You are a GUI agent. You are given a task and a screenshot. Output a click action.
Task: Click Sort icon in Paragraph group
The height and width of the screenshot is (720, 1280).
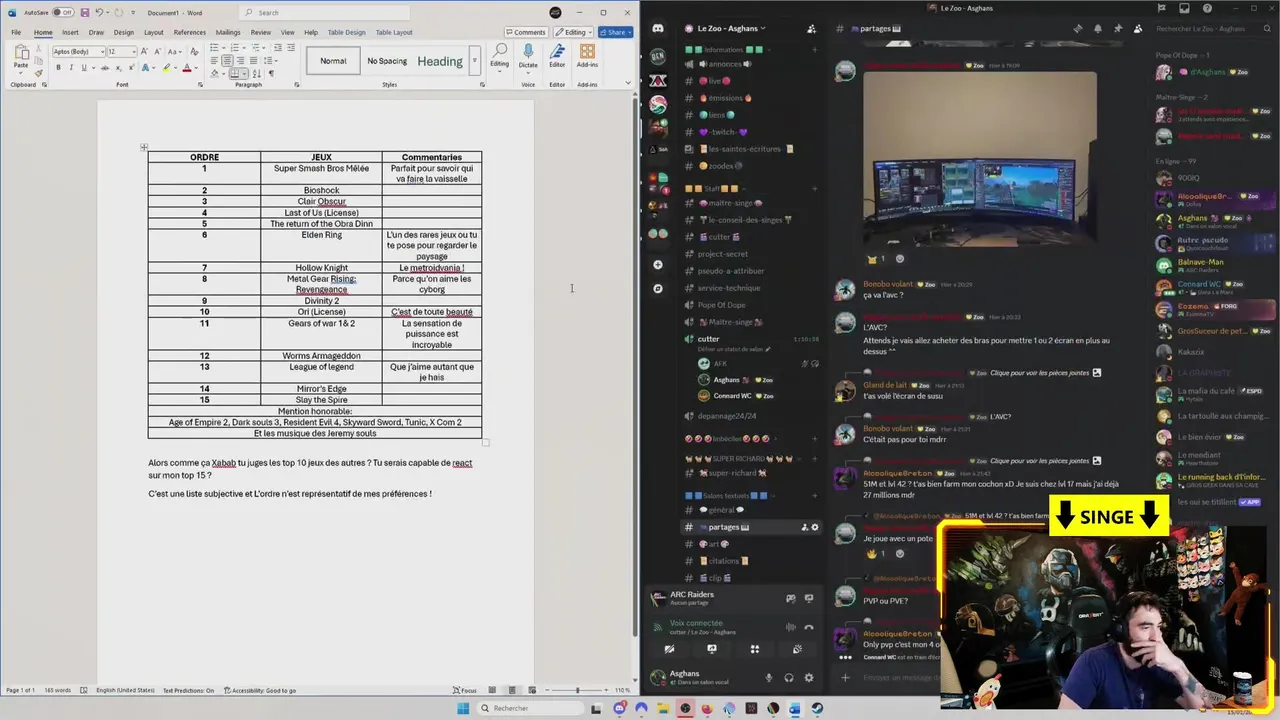click(x=259, y=74)
